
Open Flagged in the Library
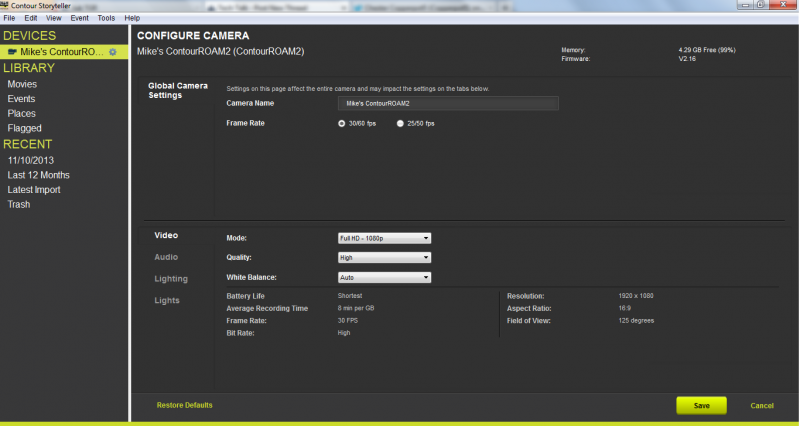(x=24, y=128)
